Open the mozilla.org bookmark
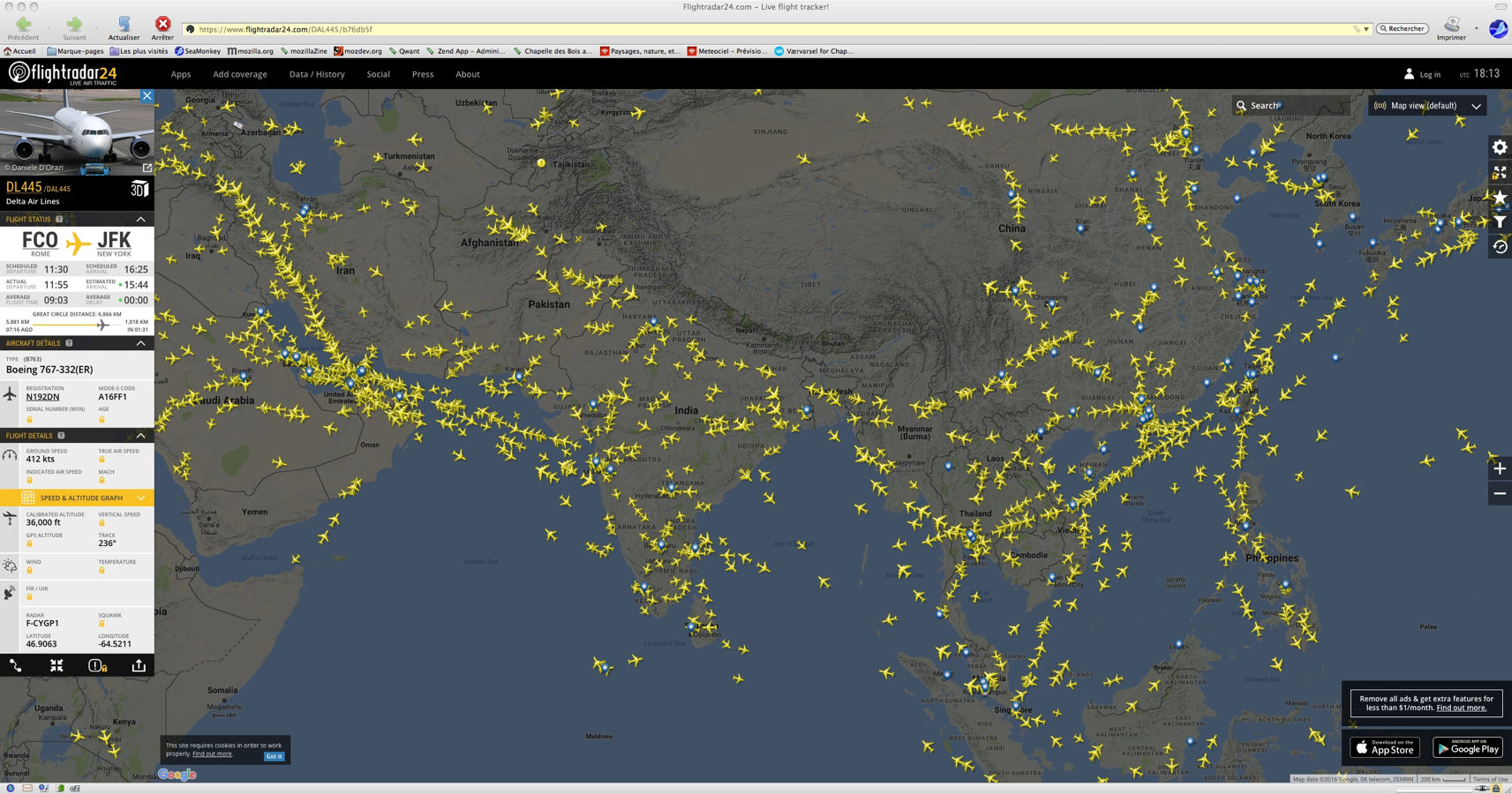 click(250, 51)
